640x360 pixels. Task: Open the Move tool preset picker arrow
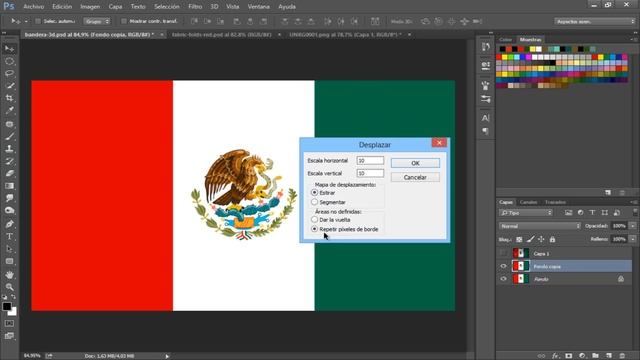click(26, 21)
